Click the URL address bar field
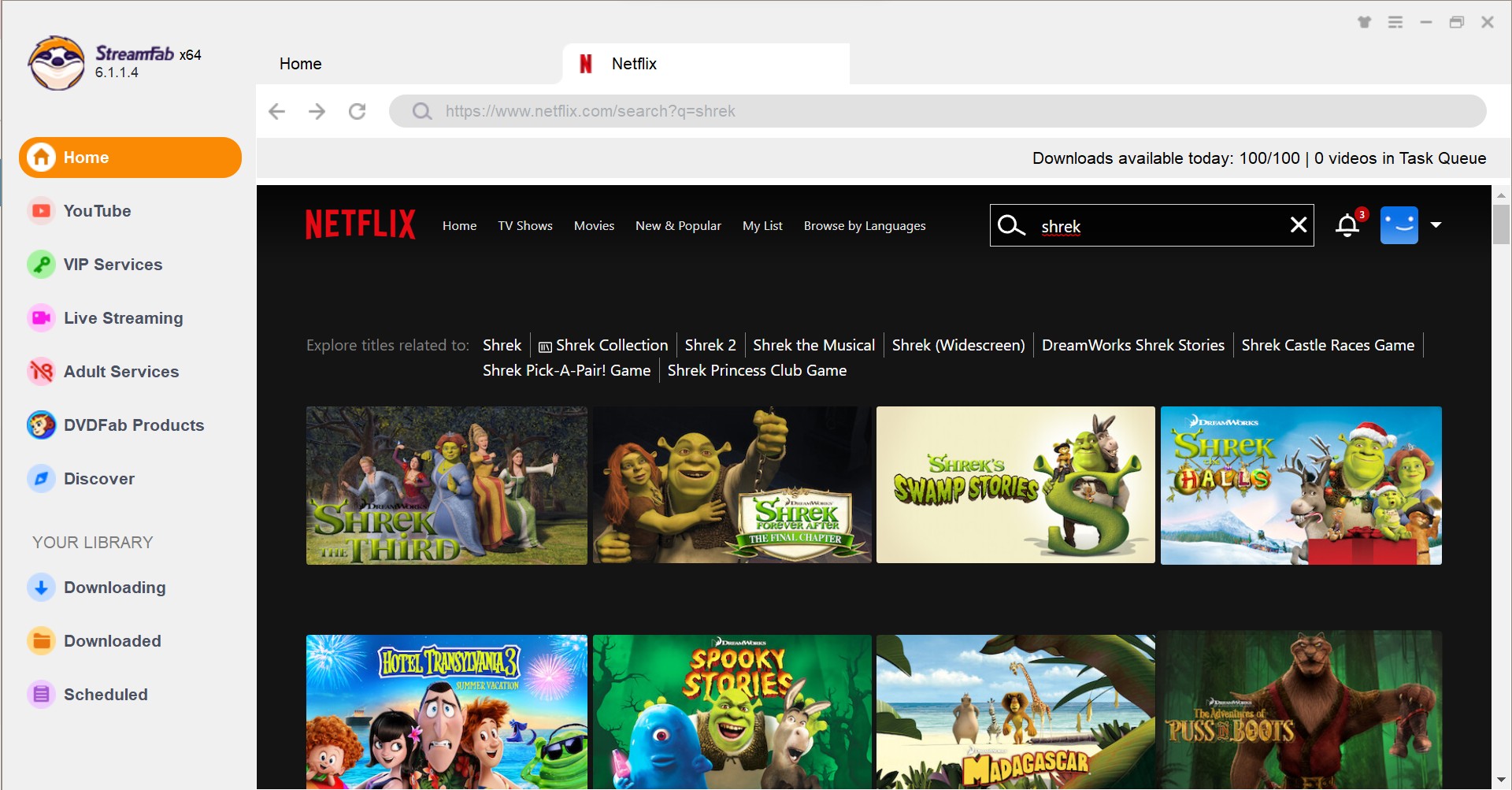1512x790 pixels. pos(938,111)
